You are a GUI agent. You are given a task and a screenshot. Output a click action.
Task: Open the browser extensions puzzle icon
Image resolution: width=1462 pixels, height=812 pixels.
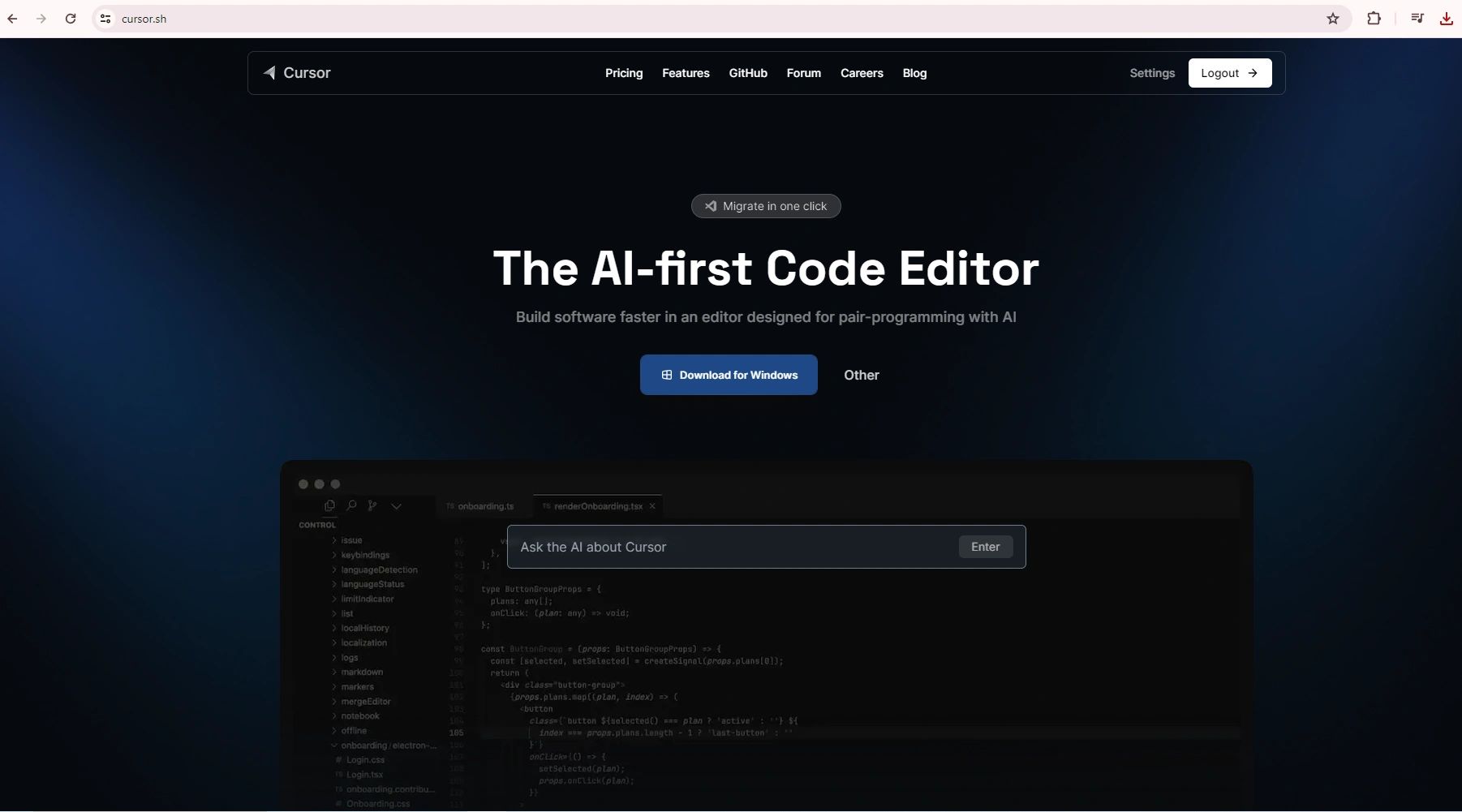(x=1374, y=19)
